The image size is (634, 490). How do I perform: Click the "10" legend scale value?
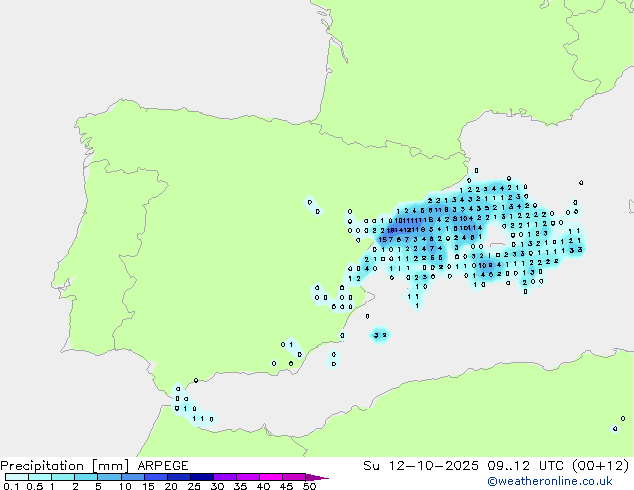point(125,486)
